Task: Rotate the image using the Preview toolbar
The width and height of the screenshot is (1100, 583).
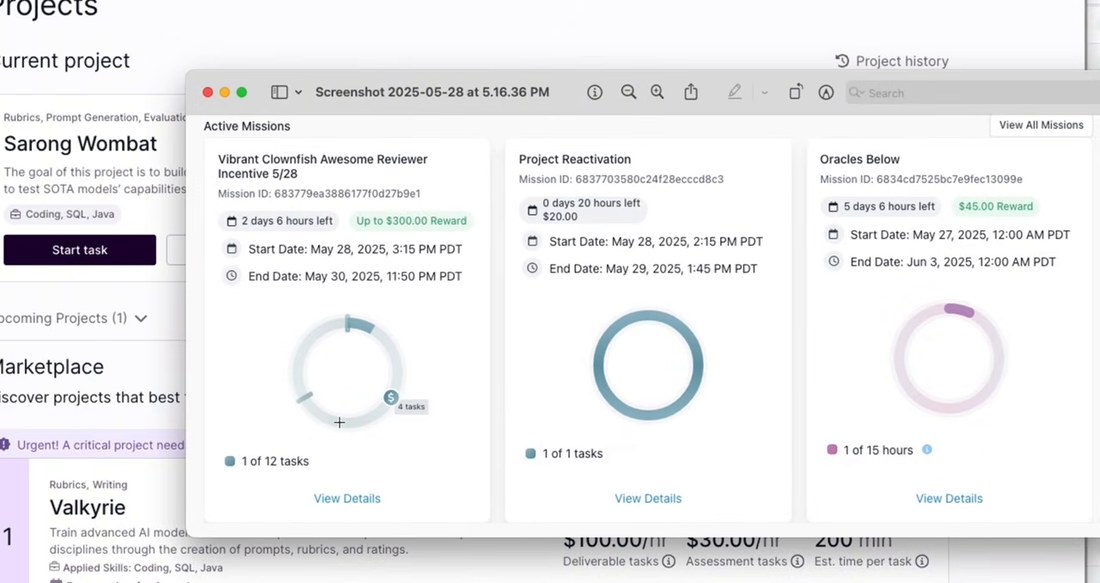Action: click(796, 92)
